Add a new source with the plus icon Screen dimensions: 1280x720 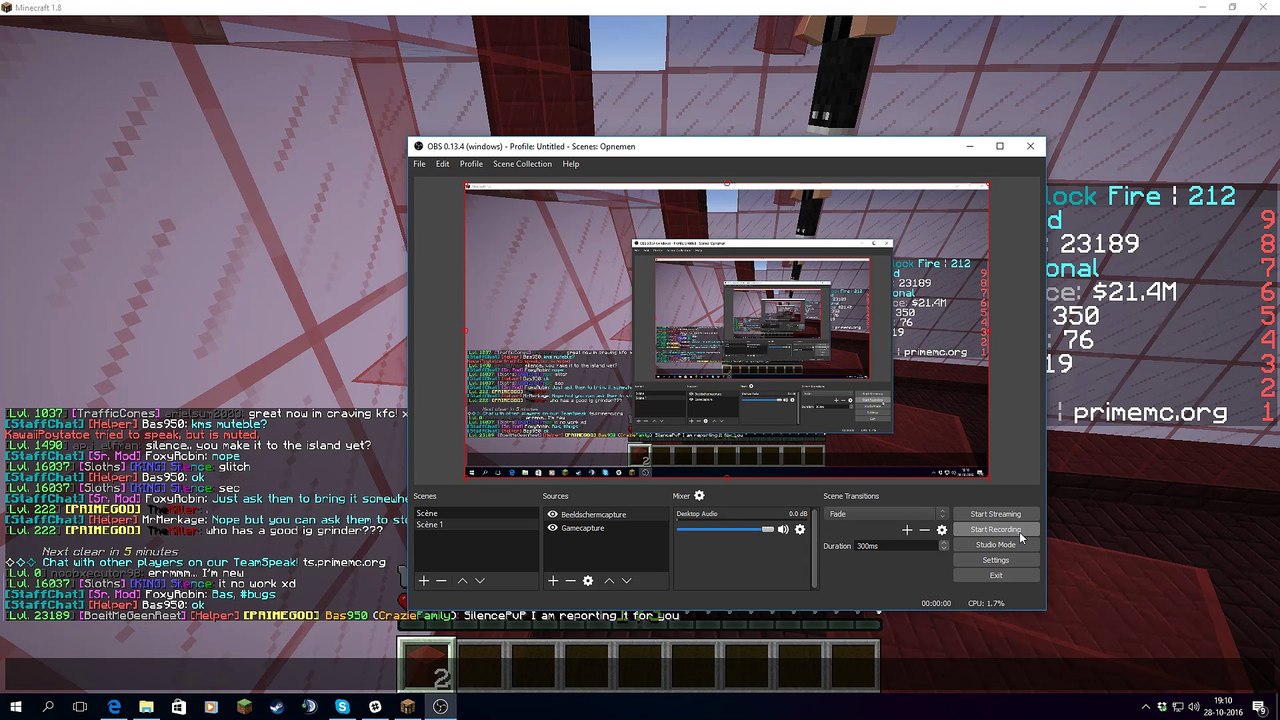pos(552,581)
